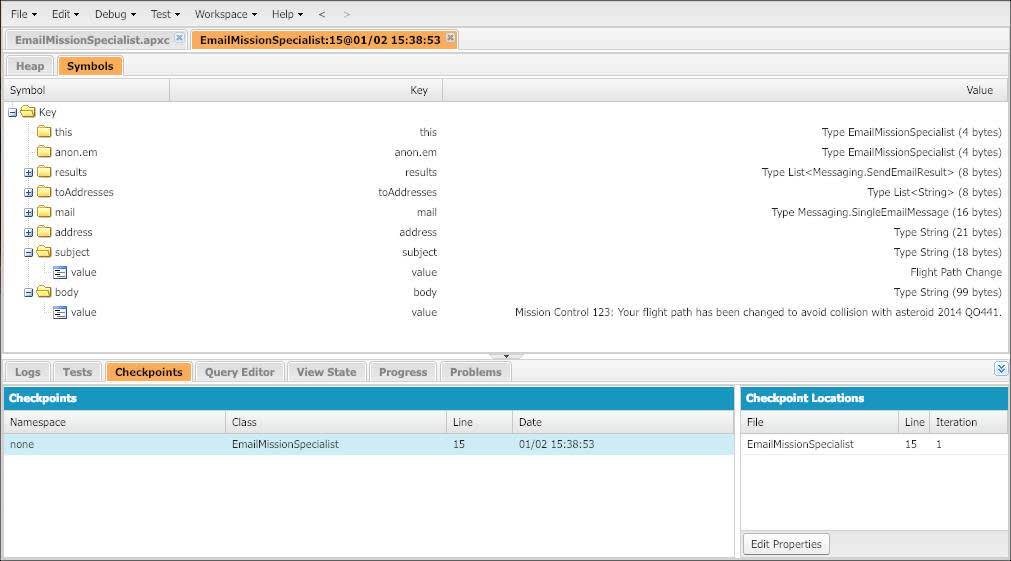Screen dimensions: 1011x561
Task: Sort by the Value column header
Action: [725, 90]
